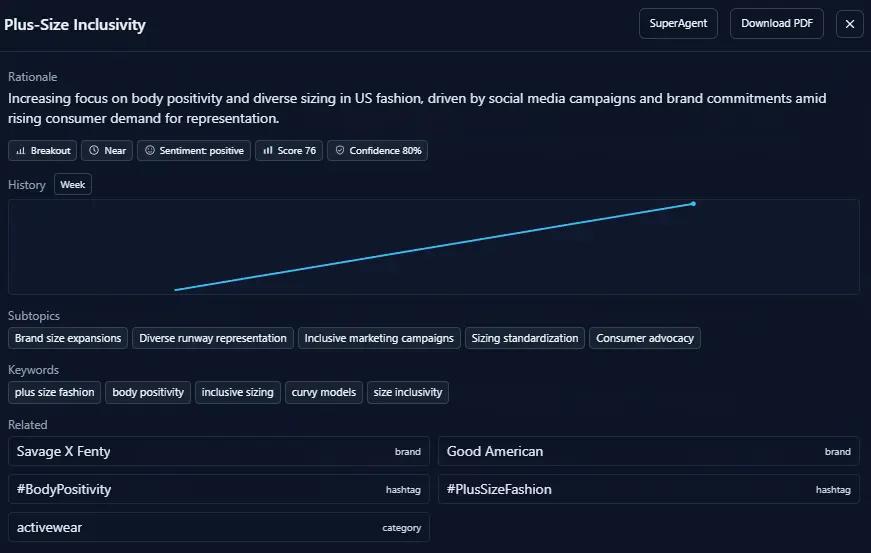This screenshot has height=553, width=871.
Task: Download the report as PDF
Action: [x=776, y=24]
